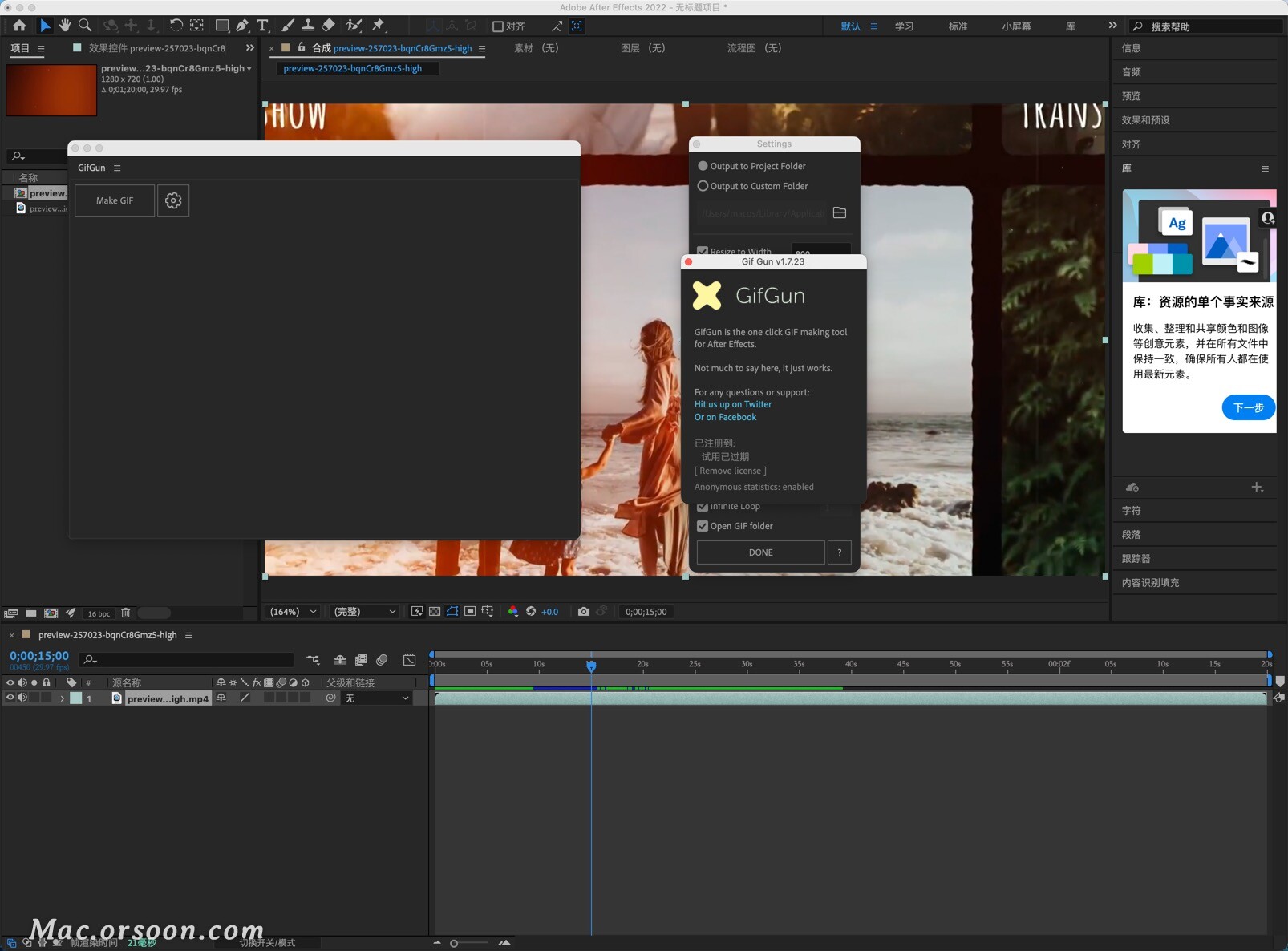Open the show channel color icon
The height and width of the screenshot is (951, 1288).
(x=513, y=612)
